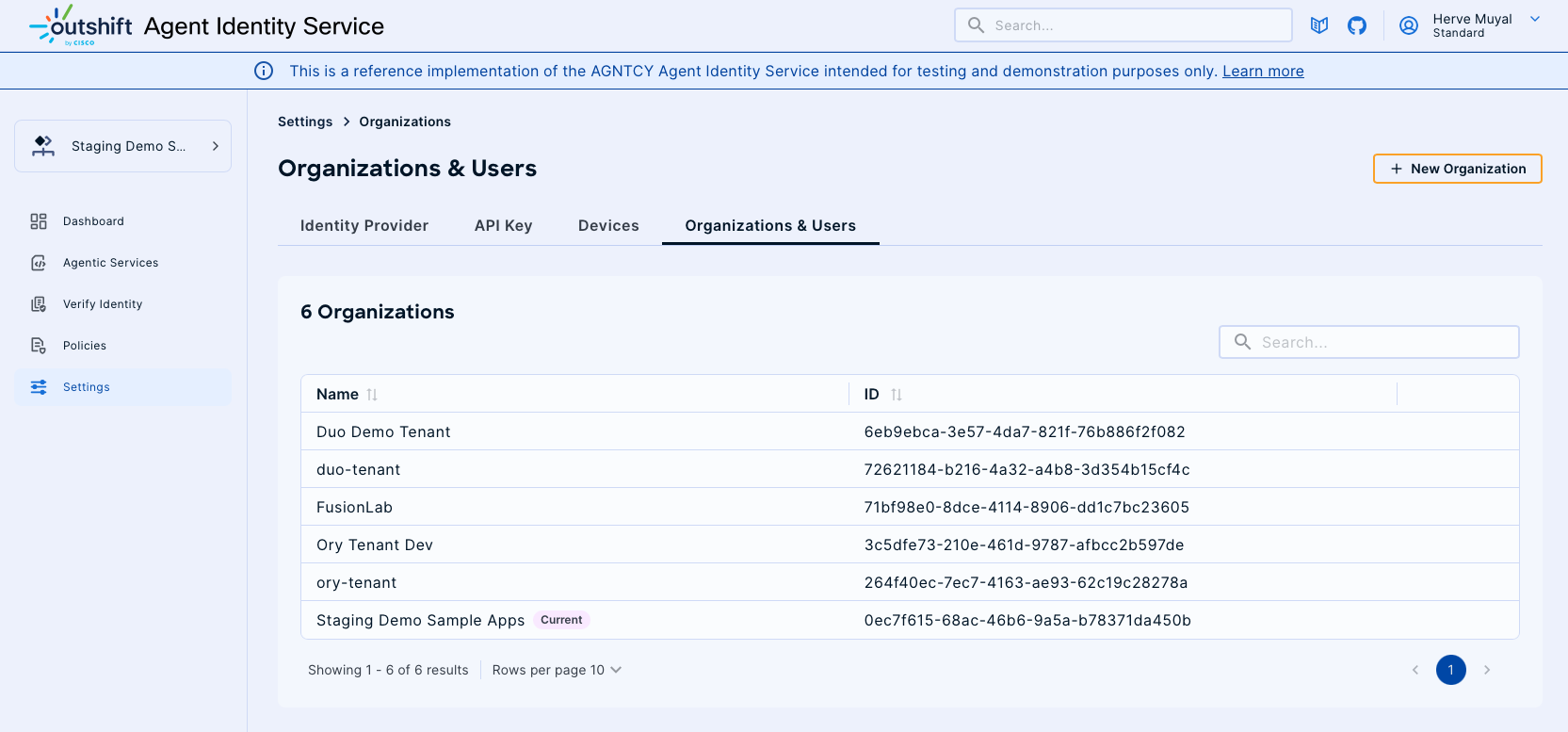This screenshot has width=1568, height=732.
Task: Click the Agentic Services sidebar icon
Action: (x=39, y=263)
